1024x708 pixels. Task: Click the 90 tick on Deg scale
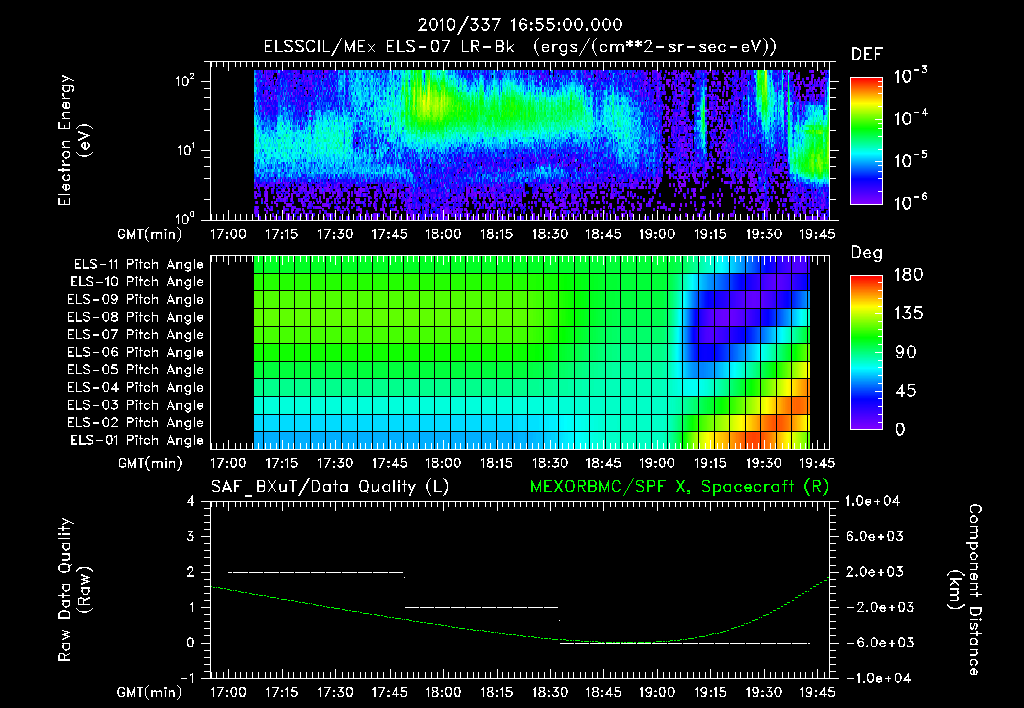click(906, 352)
